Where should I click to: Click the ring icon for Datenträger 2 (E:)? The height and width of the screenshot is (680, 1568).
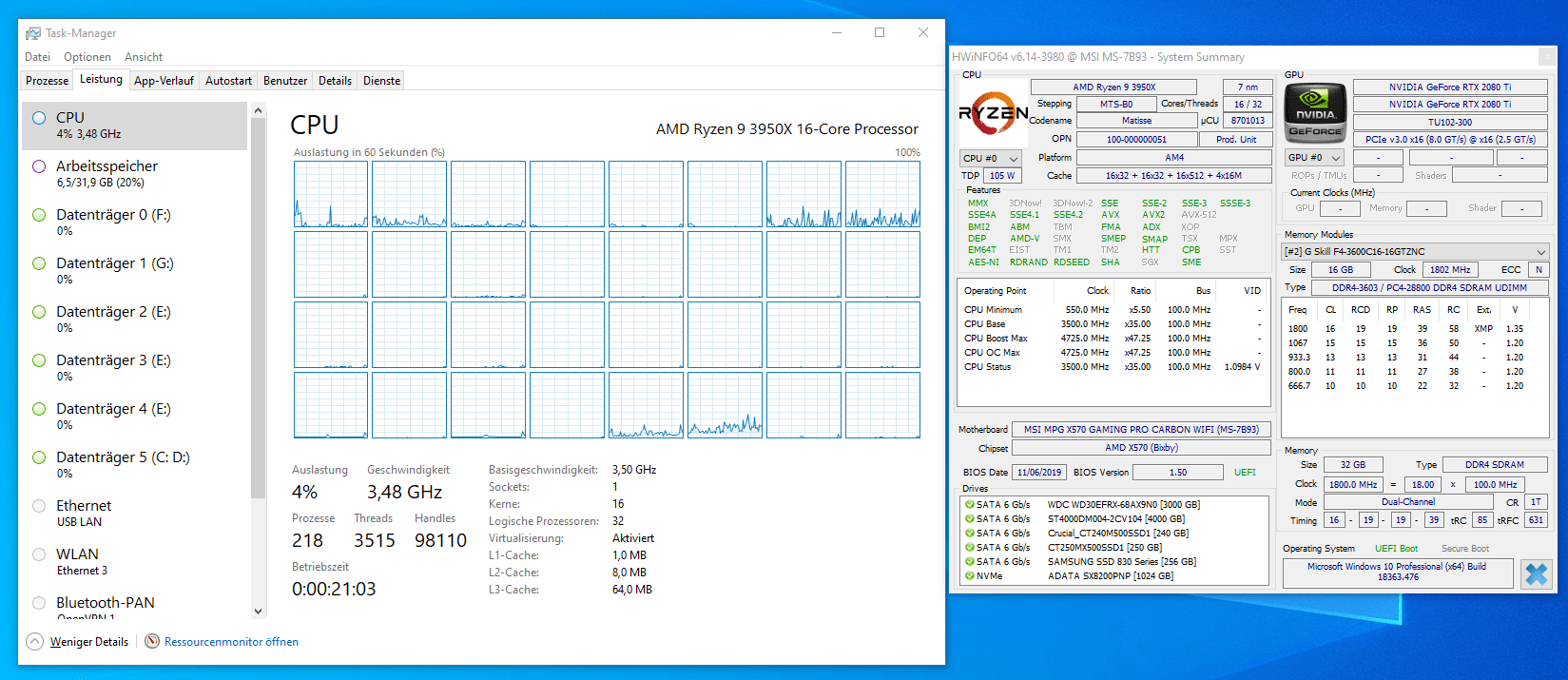pos(39,312)
